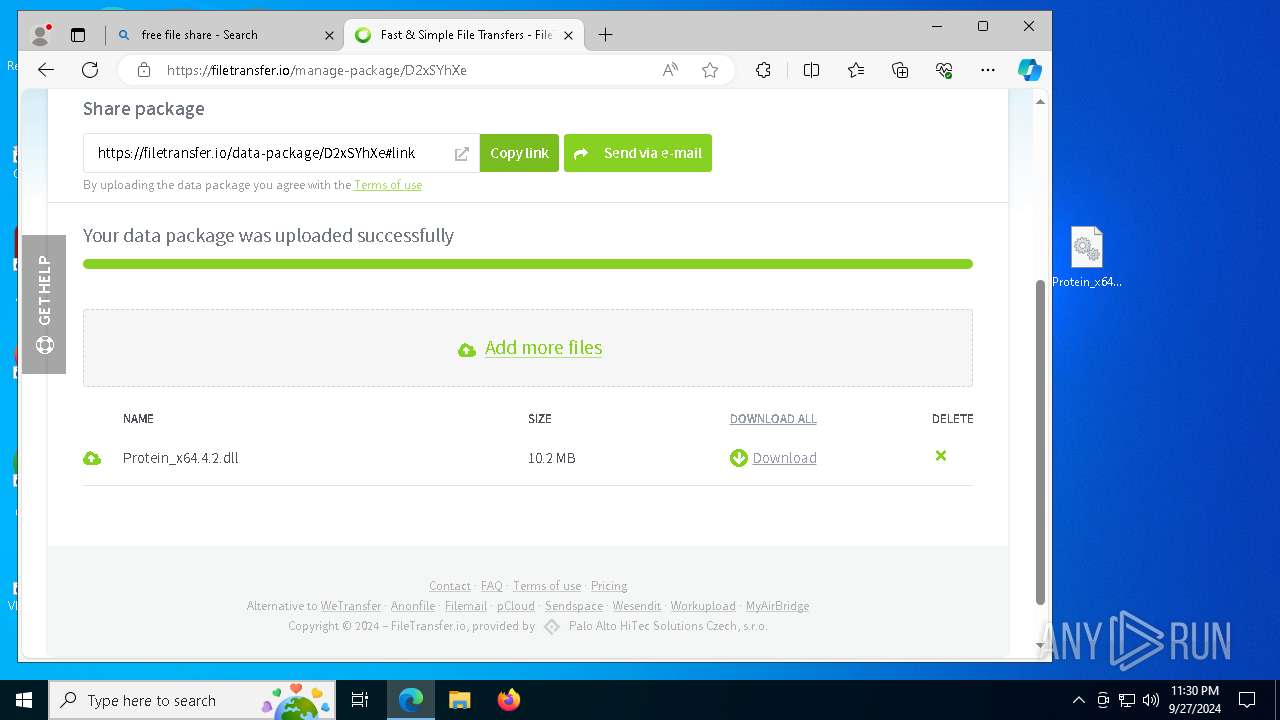Viewport: 1280px width, 720px height.
Task: Open the GET HELP side tab
Action: point(44,304)
